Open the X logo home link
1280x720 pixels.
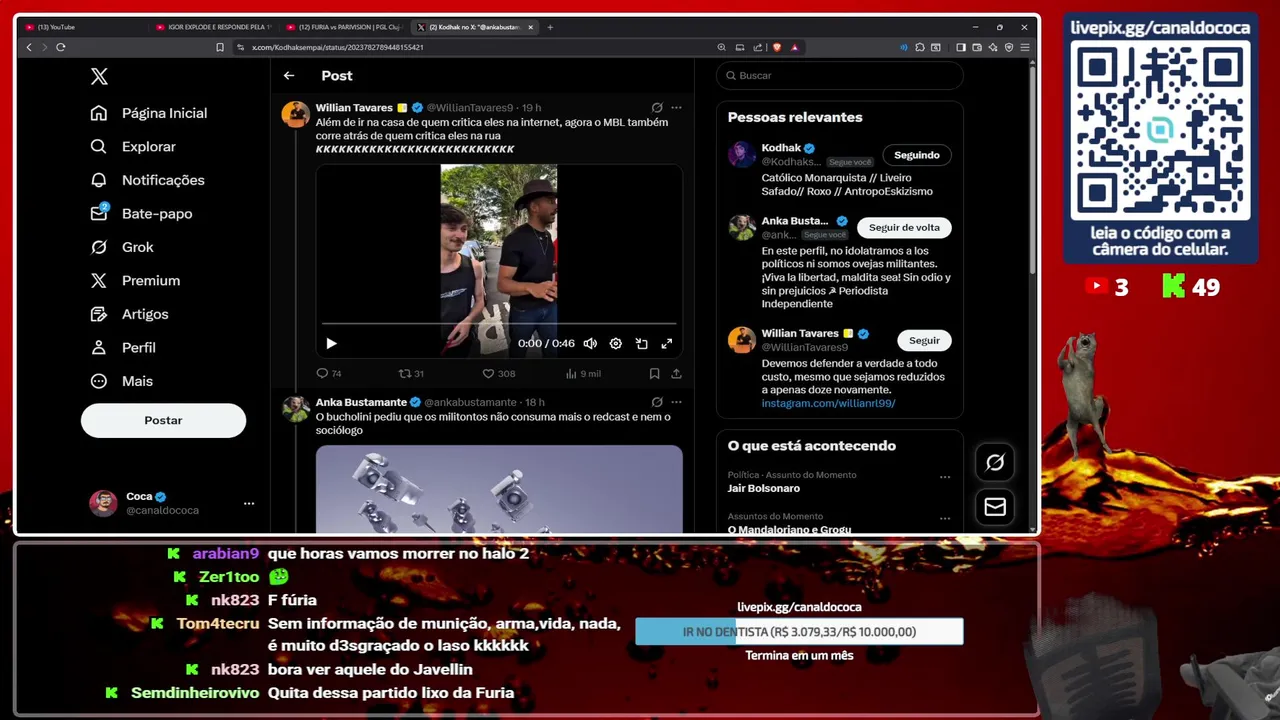(99, 76)
